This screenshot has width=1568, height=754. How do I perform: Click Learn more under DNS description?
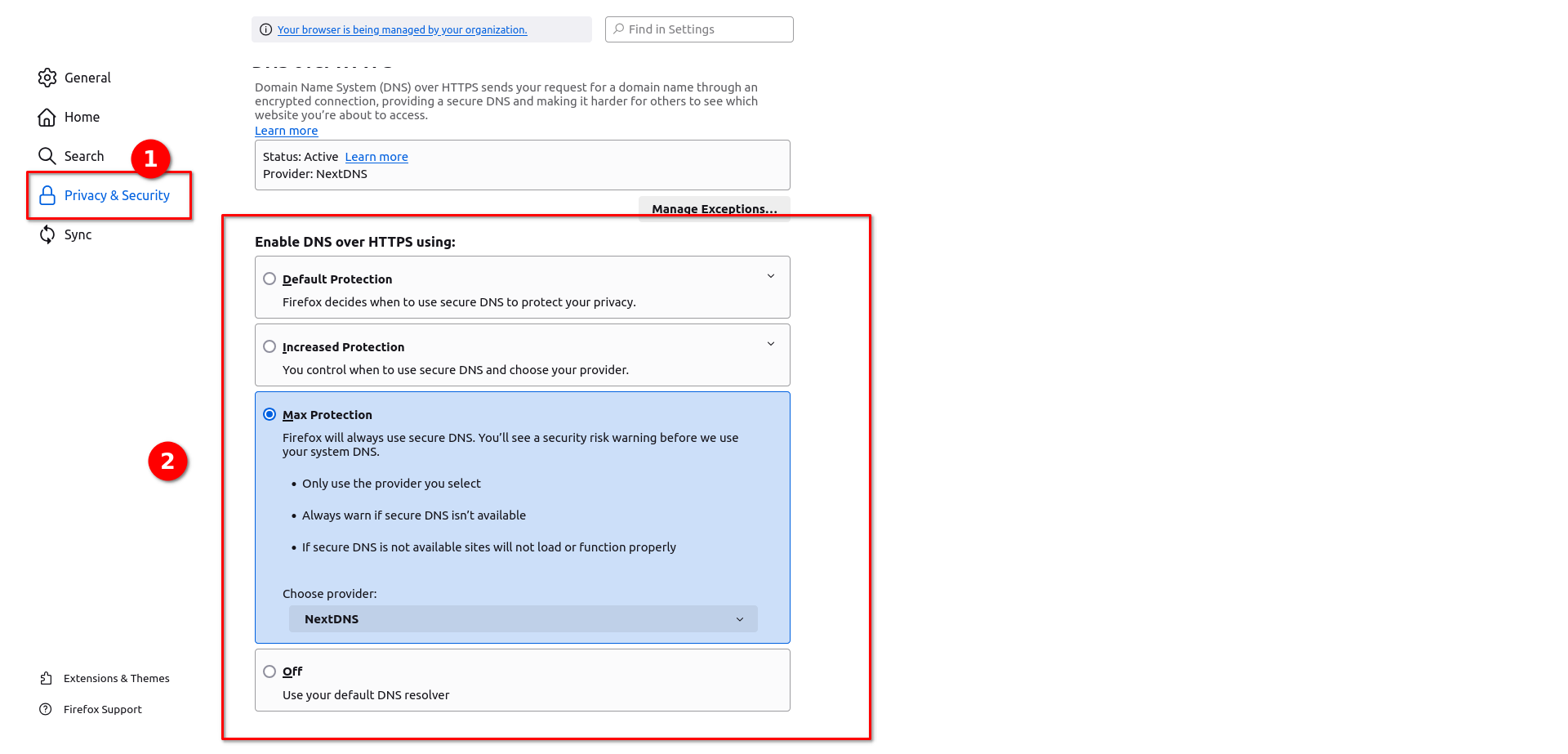[287, 131]
